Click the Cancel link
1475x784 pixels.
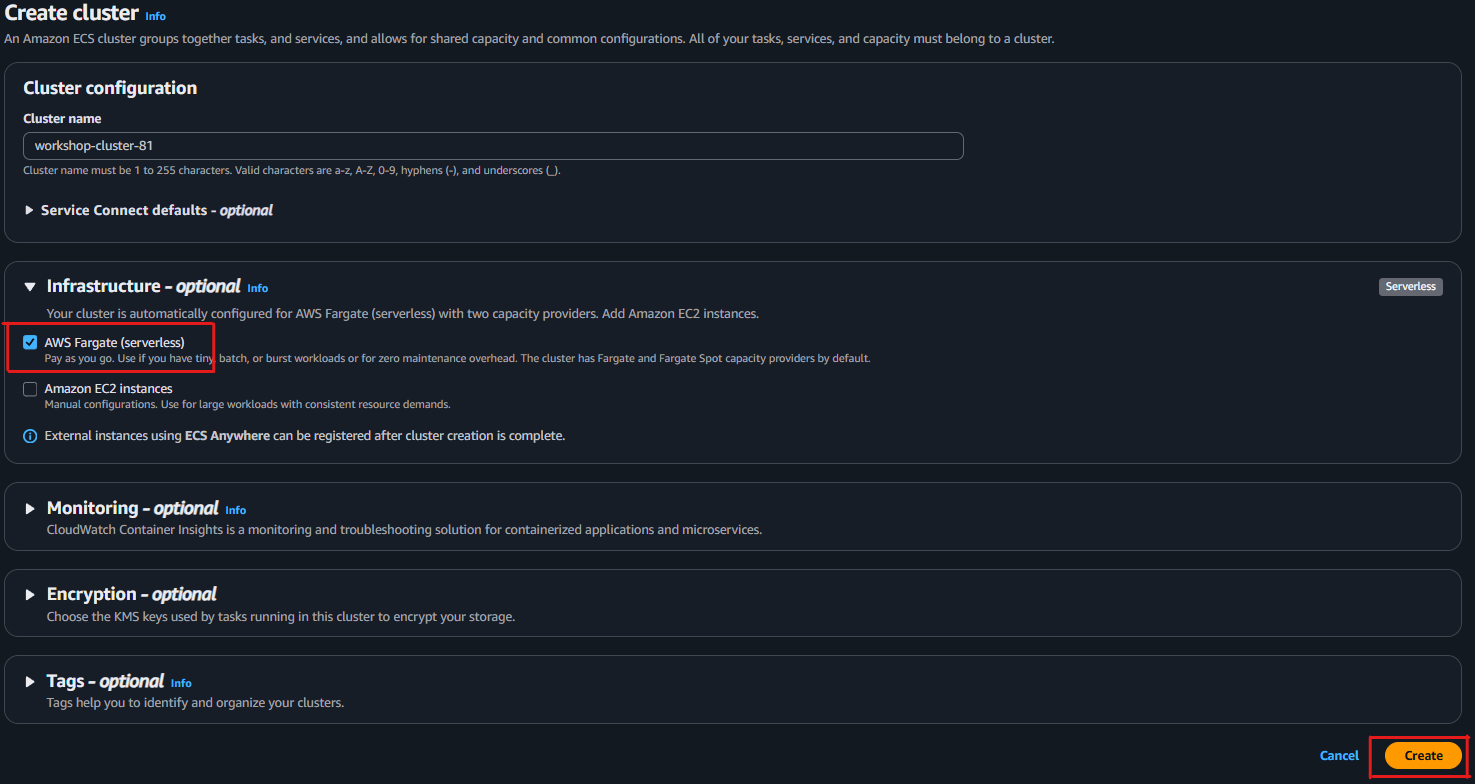pos(1339,755)
